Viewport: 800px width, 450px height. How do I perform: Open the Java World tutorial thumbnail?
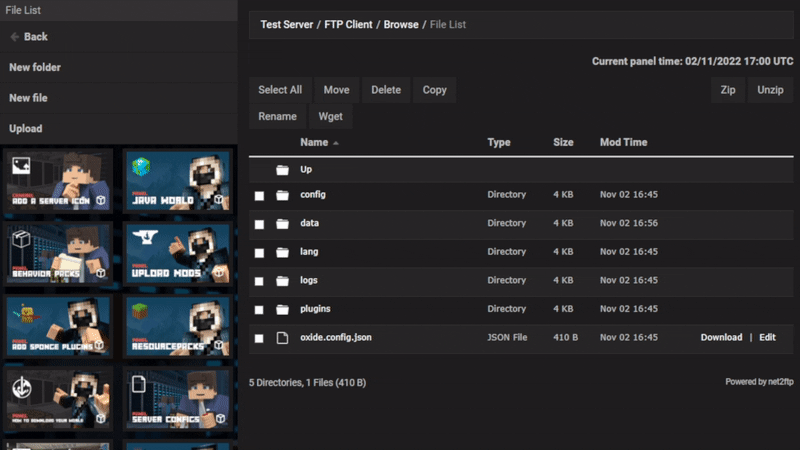coord(178,180)
